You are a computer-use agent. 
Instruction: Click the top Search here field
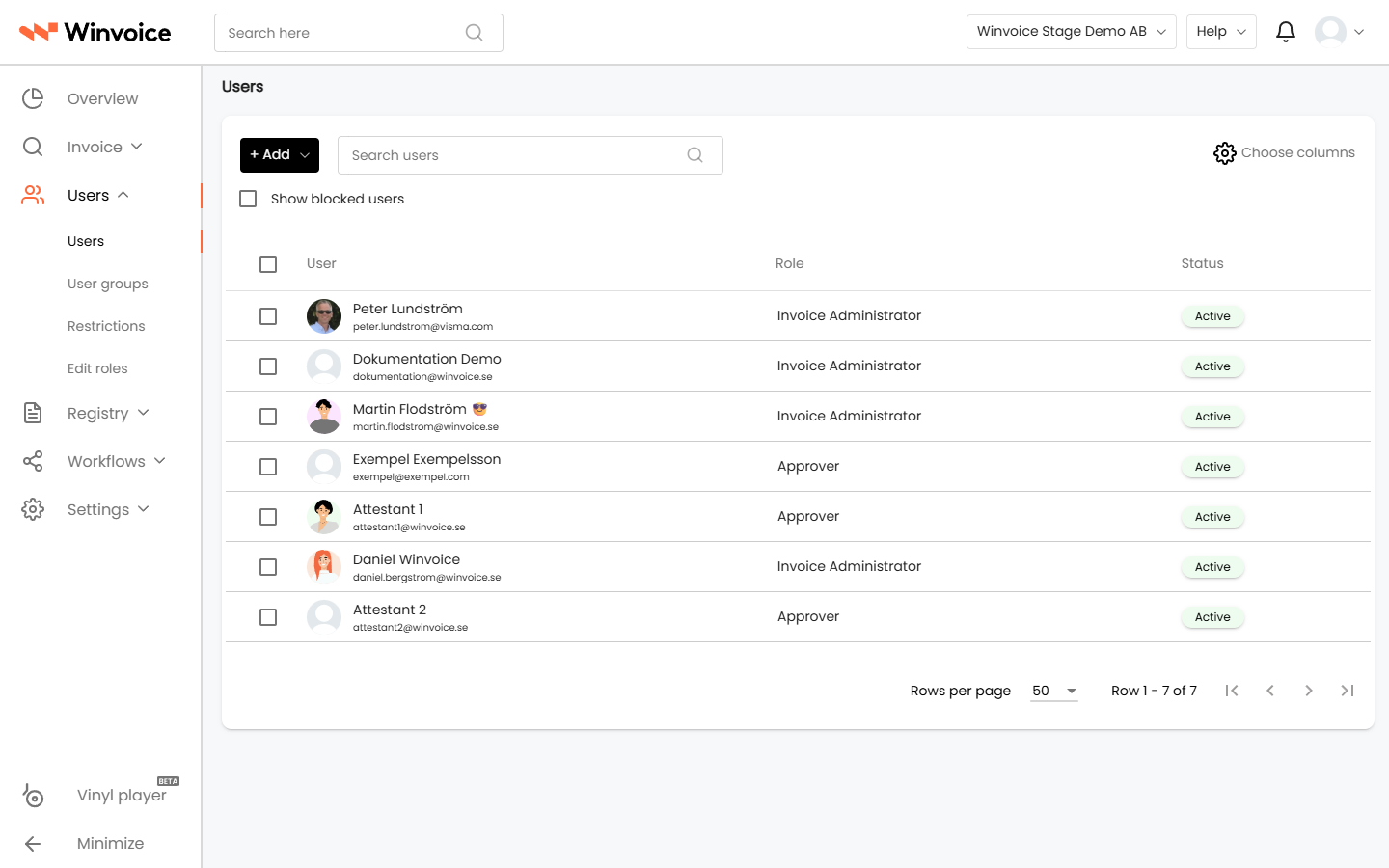pyautogui.click(x=359, y=33)
